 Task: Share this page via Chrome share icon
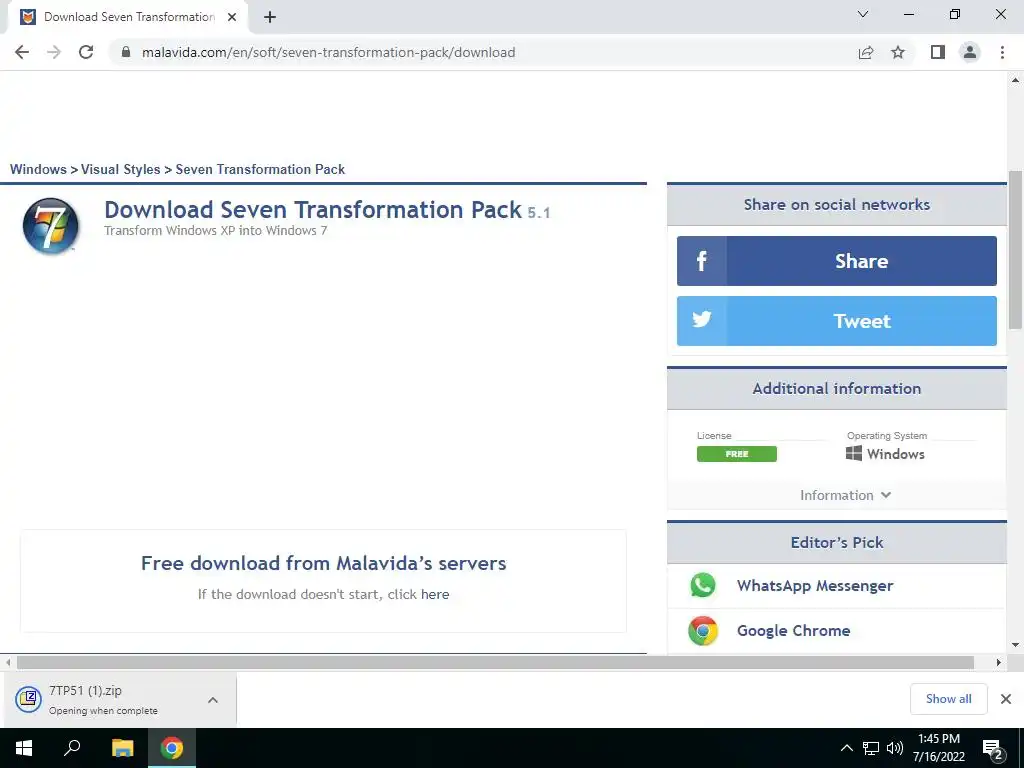pos(866,52)
